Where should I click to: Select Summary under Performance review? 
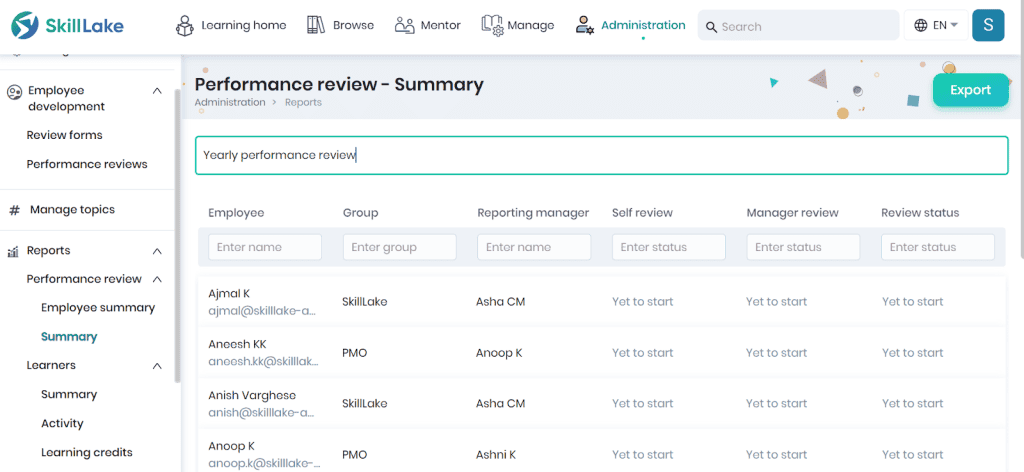coord(69,337)
